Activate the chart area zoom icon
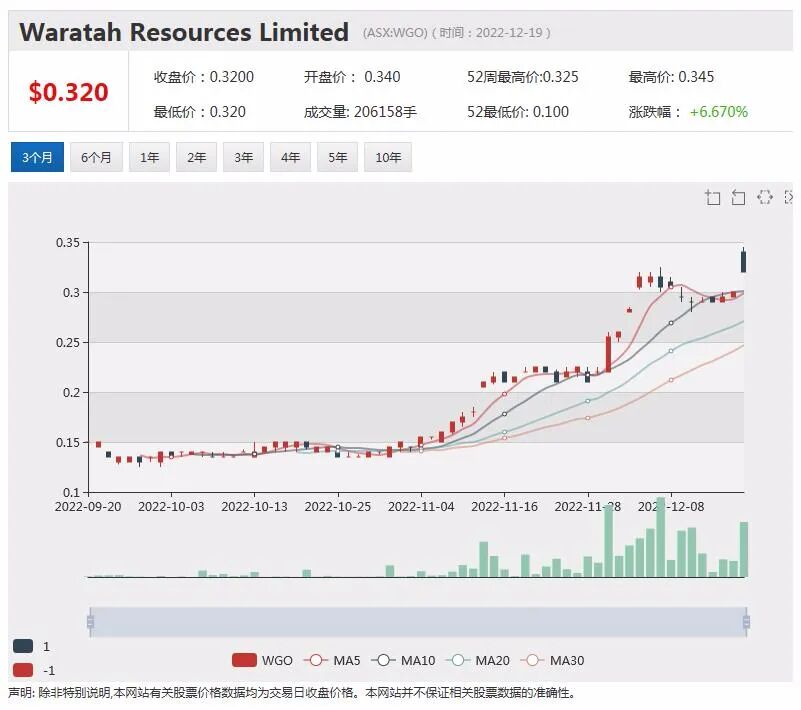The height and width of the screenshot is (710, 801). [x=713, y=197]
